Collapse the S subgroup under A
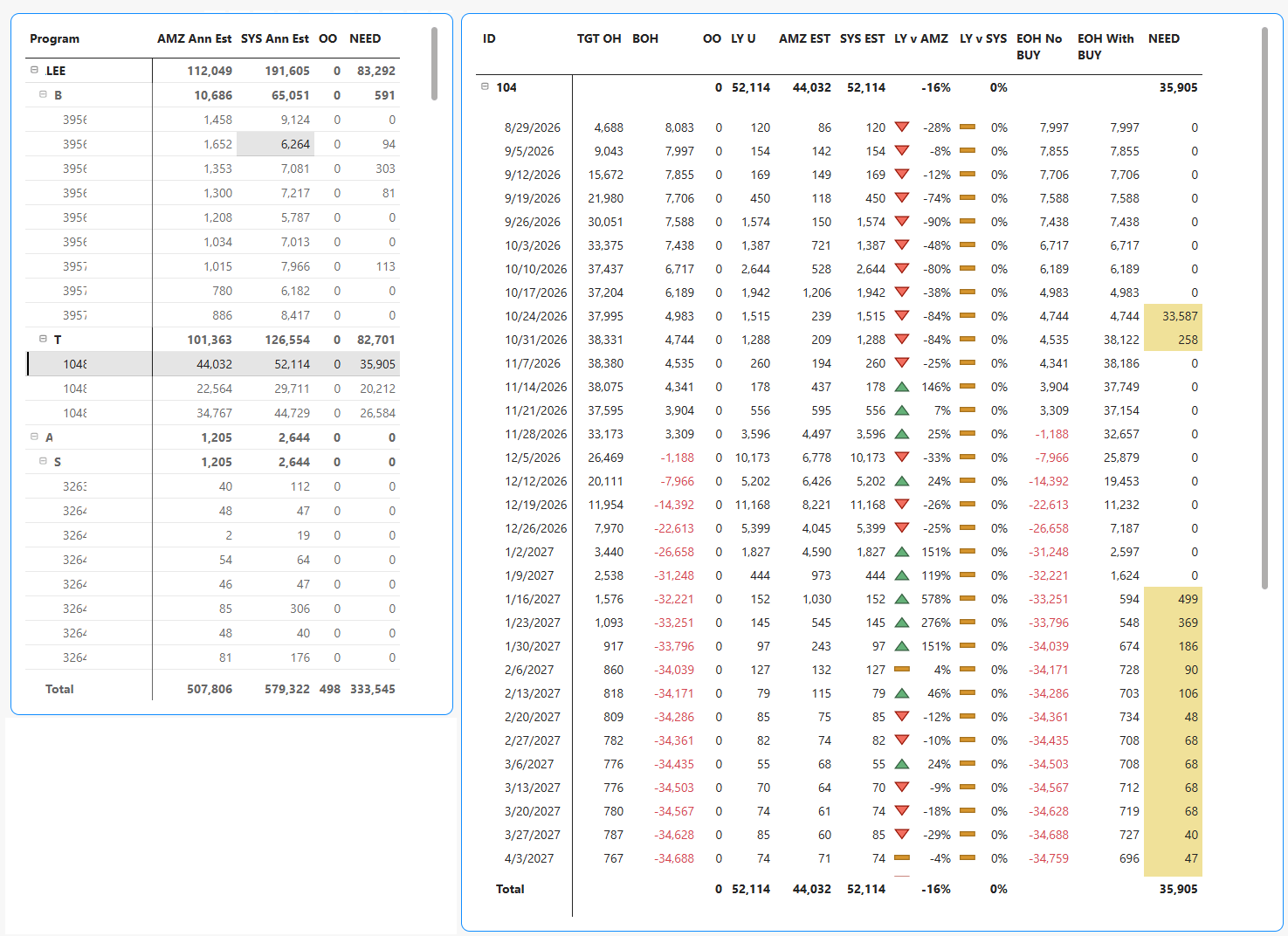The height and width of the screenshot is (936, 1288). 43,461
